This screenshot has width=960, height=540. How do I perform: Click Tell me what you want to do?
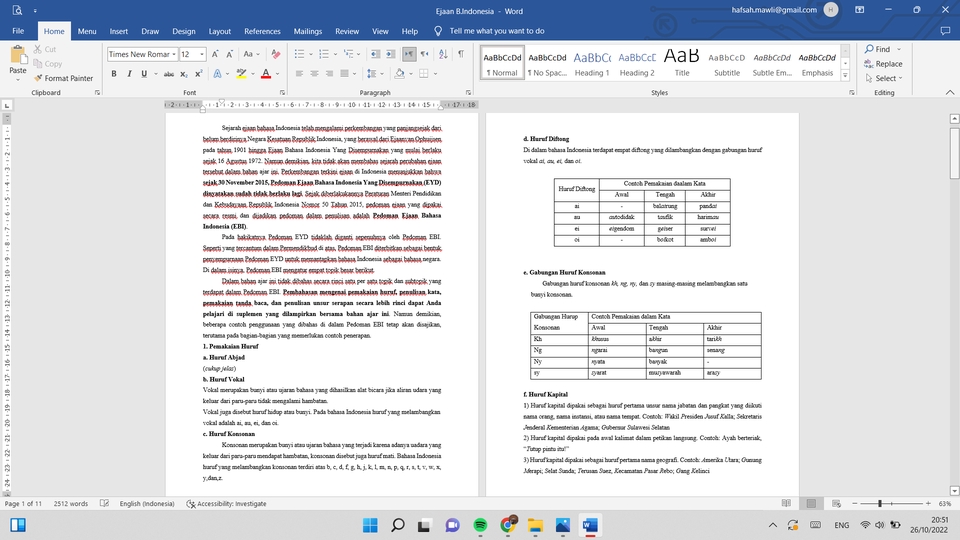coord(497,31)
